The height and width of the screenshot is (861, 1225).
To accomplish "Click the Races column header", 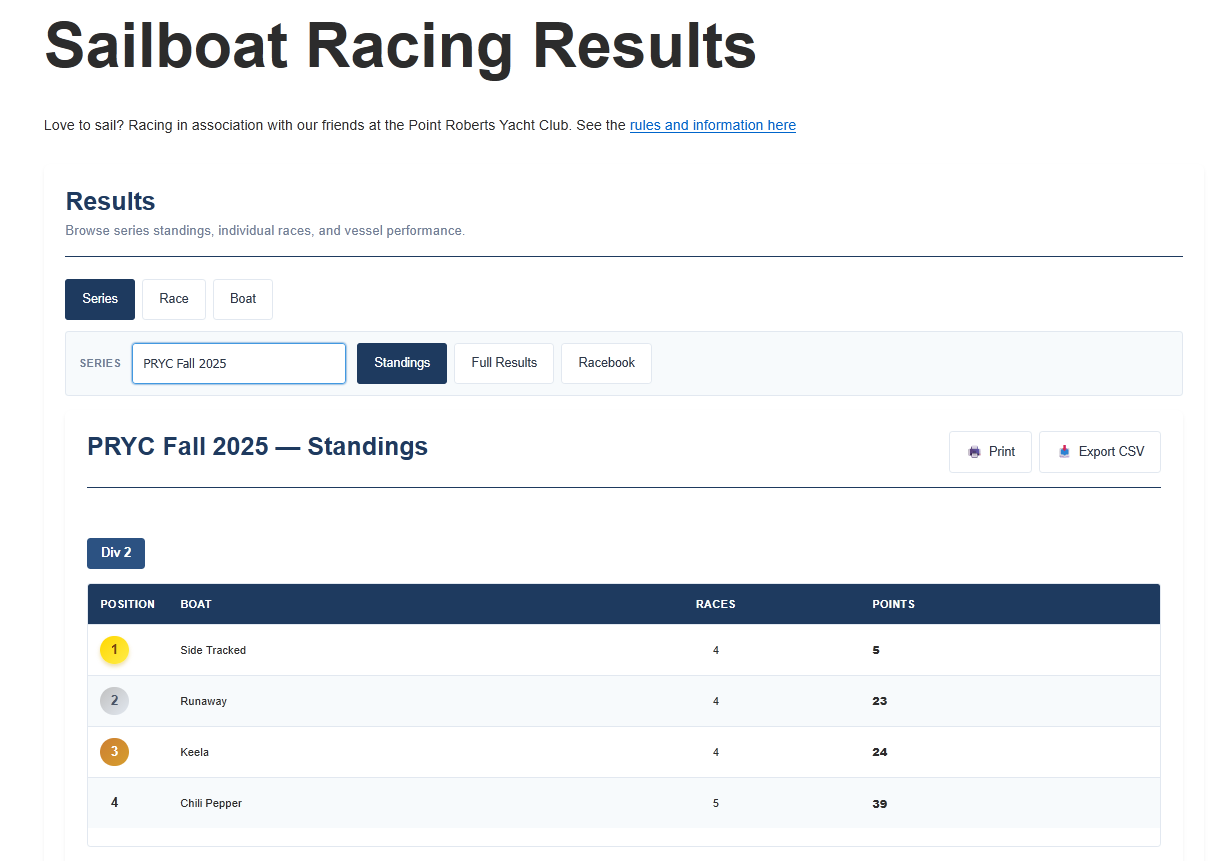I will (x=715, y=604).
